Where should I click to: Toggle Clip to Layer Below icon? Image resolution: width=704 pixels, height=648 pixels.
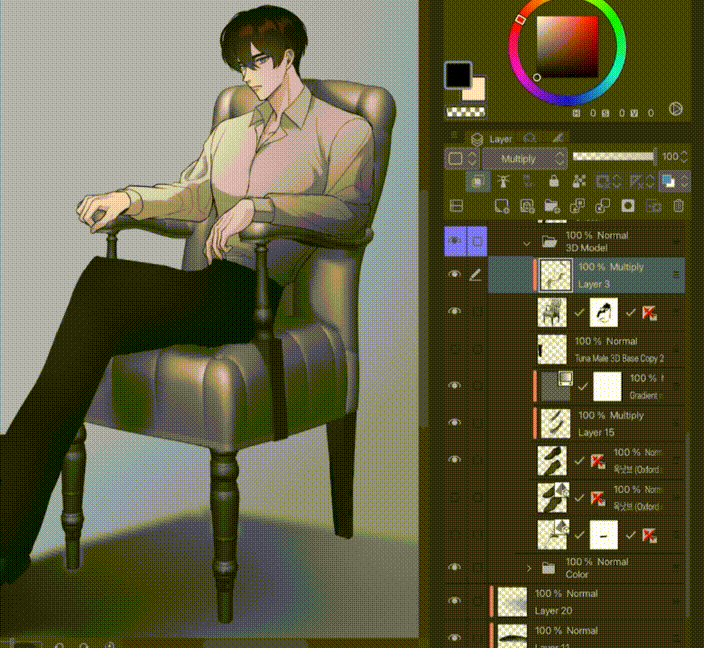point(478,181)
